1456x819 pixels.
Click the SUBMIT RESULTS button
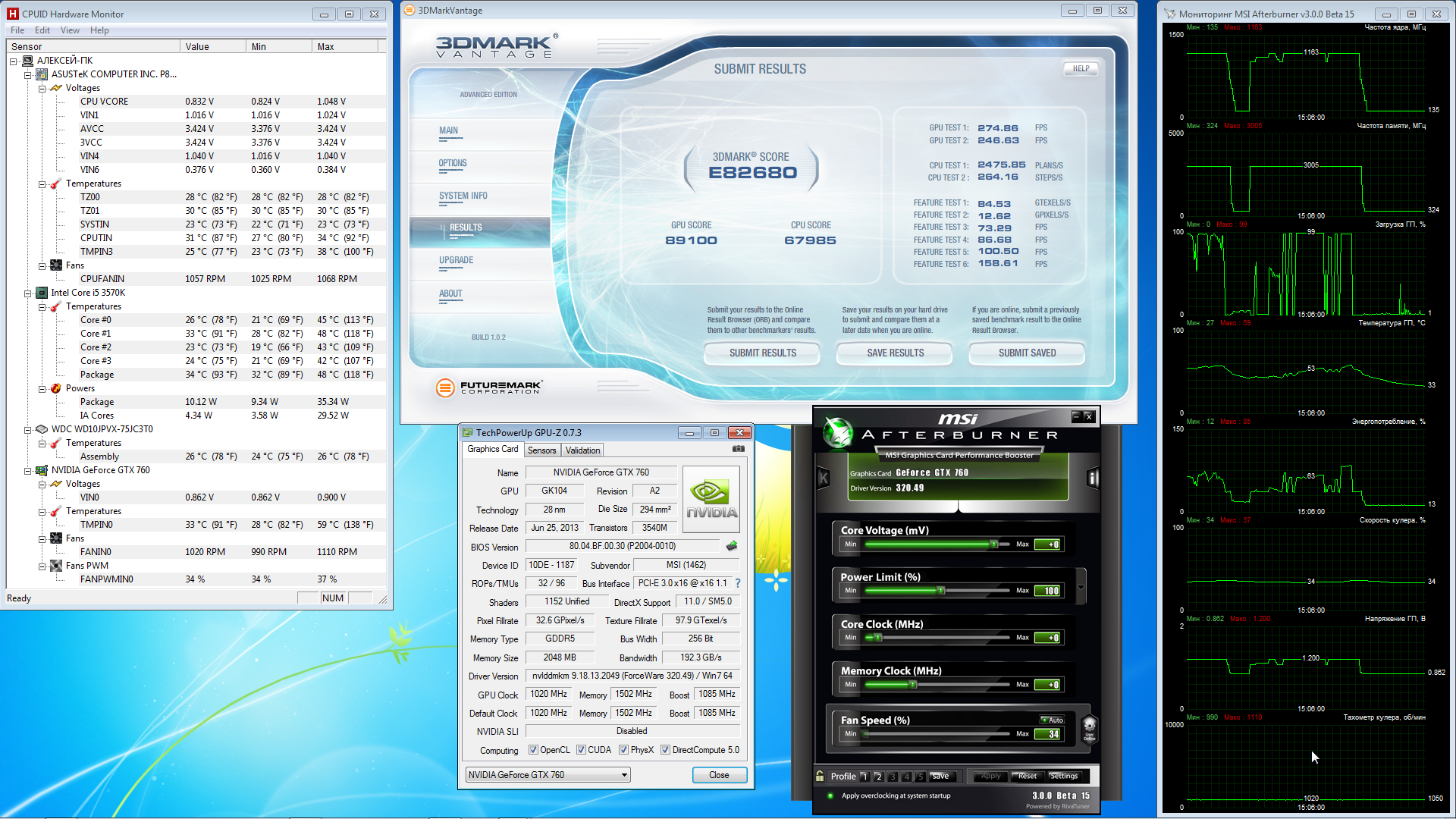click(x=762, y=353)
